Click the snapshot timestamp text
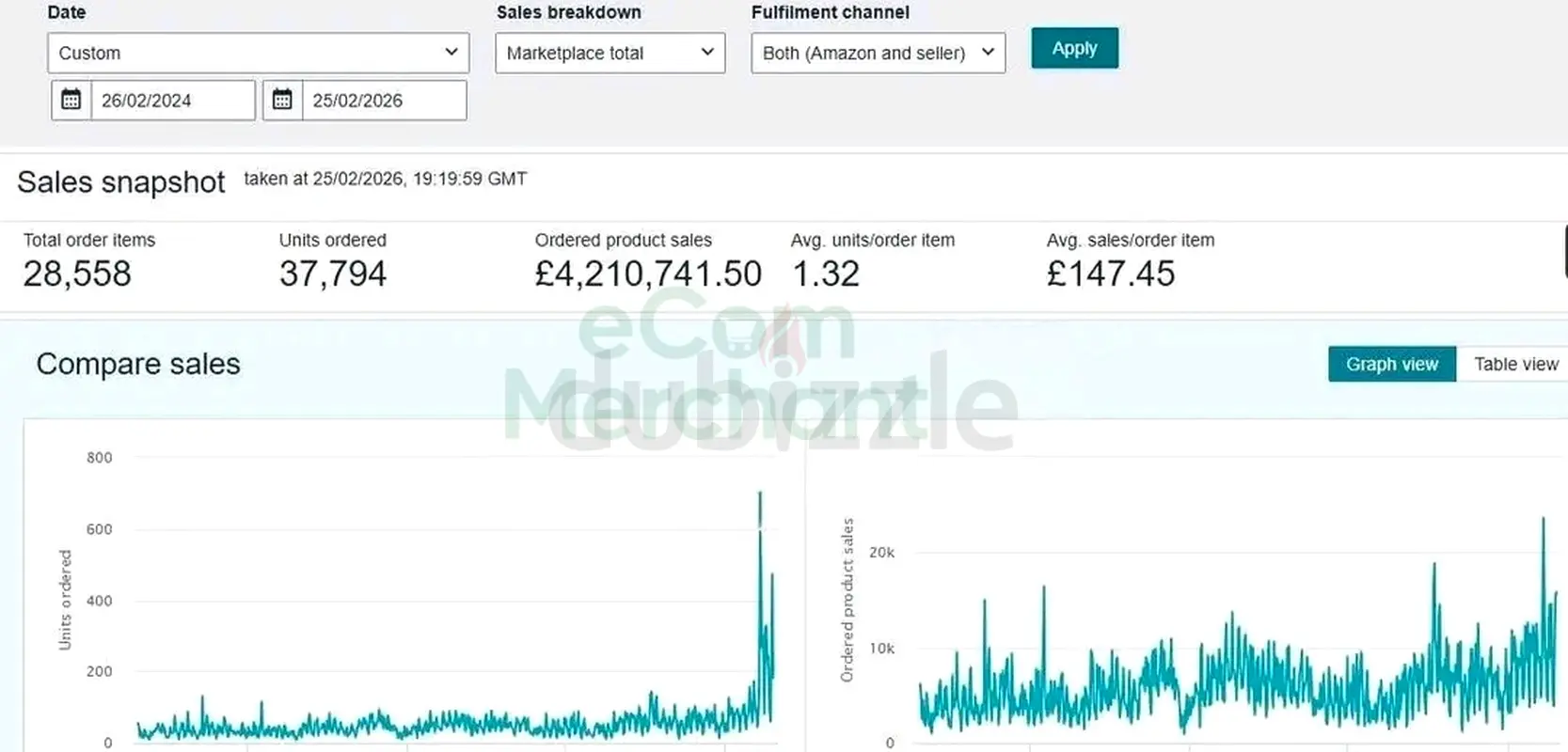The image size is (1568, 752). pyautogui.click(x=386, y=180)
